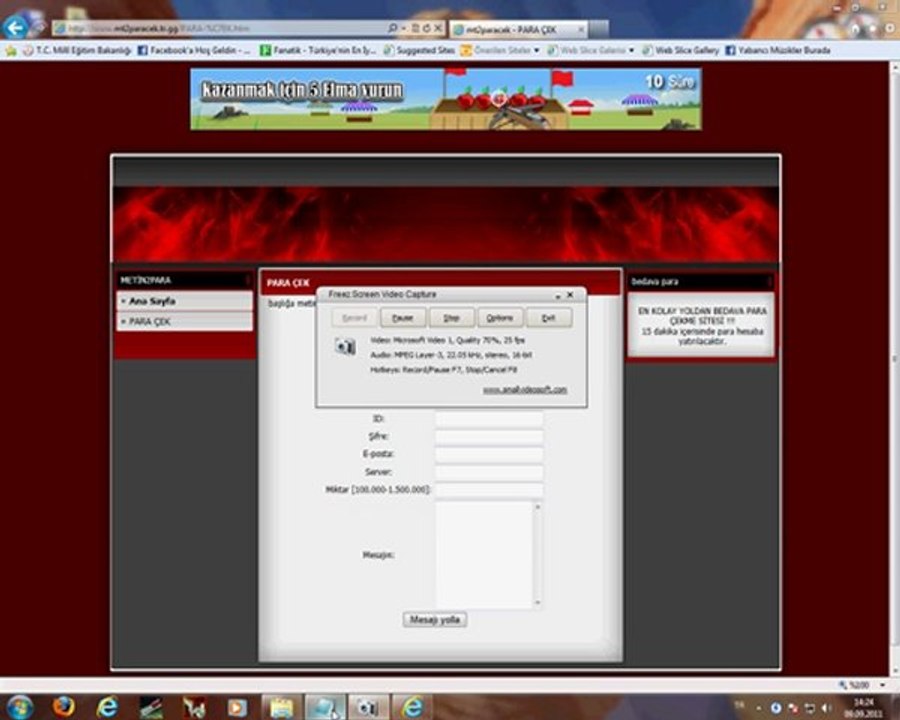Select Ana Sayfa in the site sidebar
The height and width of the screenshot is (720, 900).
[x=184, y=301]
